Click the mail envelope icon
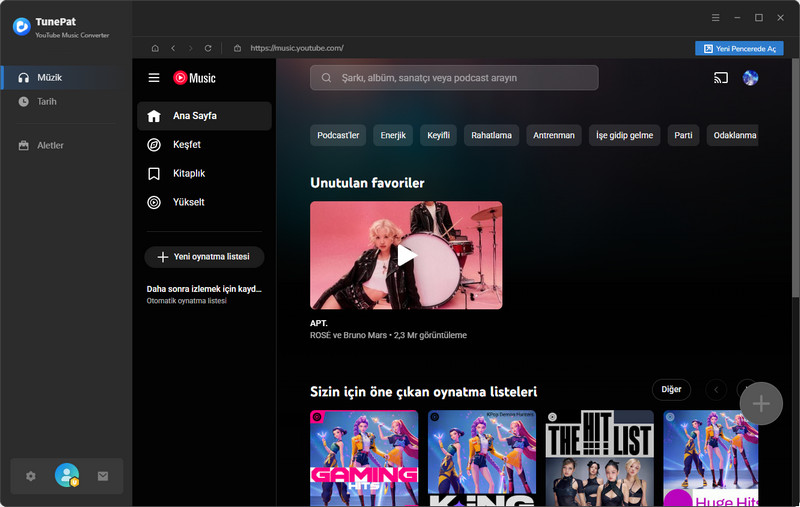 click(x=103, y=476)
